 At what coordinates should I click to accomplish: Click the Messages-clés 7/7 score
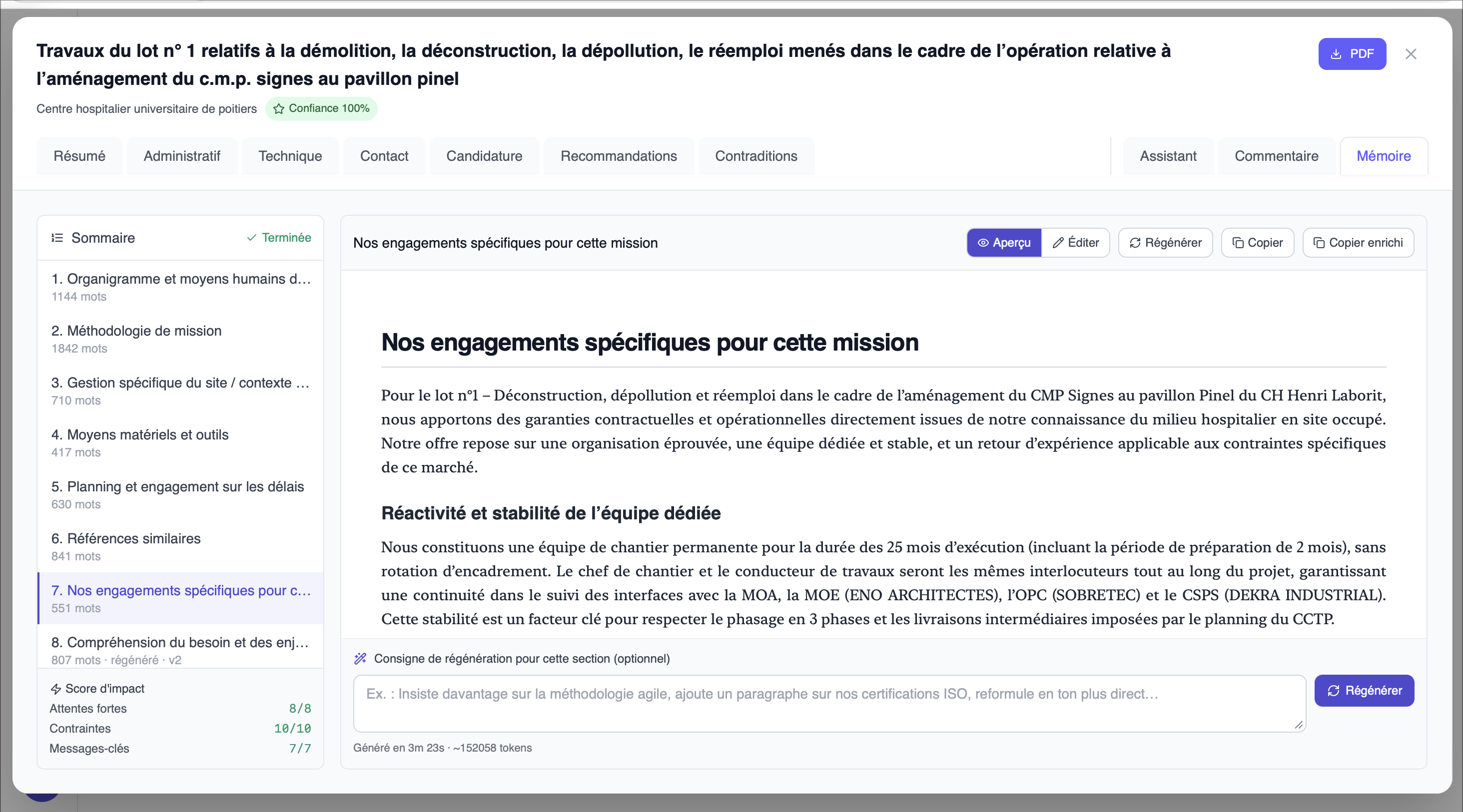[300, 749]
